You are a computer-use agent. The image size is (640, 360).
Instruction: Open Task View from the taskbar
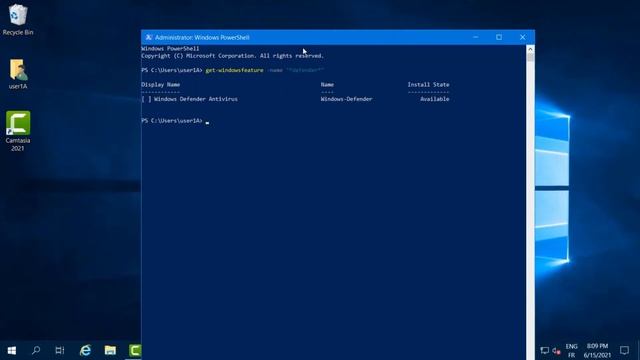click(x=60, y=350)
